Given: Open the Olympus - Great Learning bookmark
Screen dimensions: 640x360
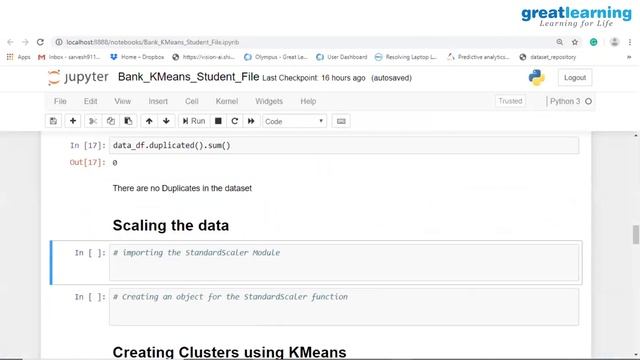Looking at the screenshot, I should click(x=276, y=57).
